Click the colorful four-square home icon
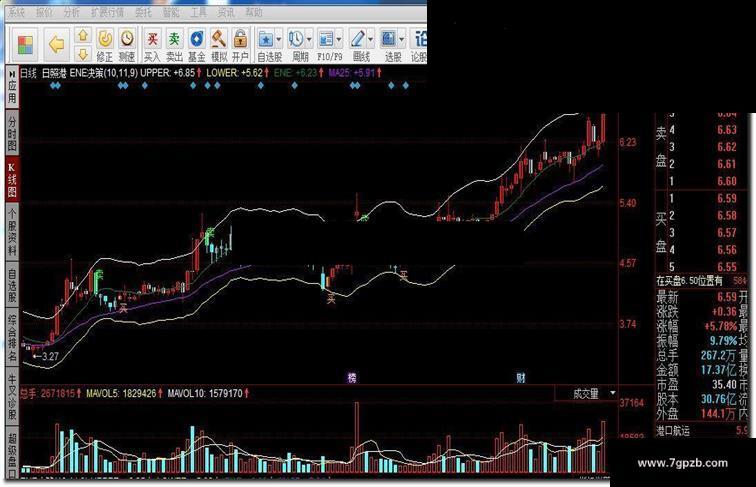 coord(25,44)
